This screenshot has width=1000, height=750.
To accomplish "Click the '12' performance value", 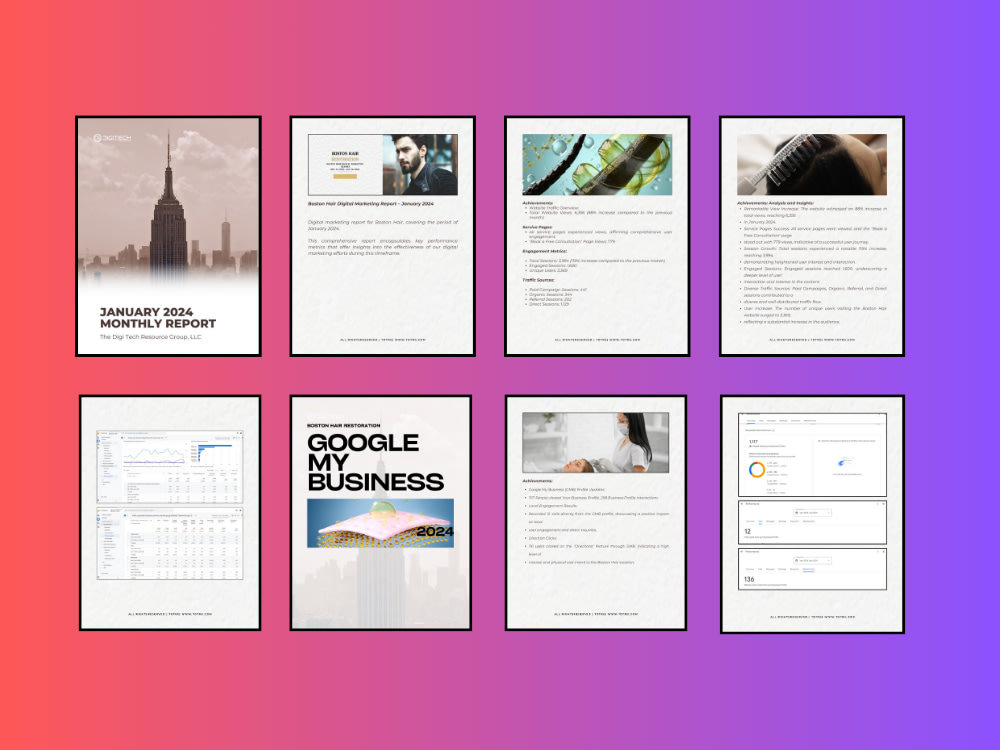I will click(747, 531).
